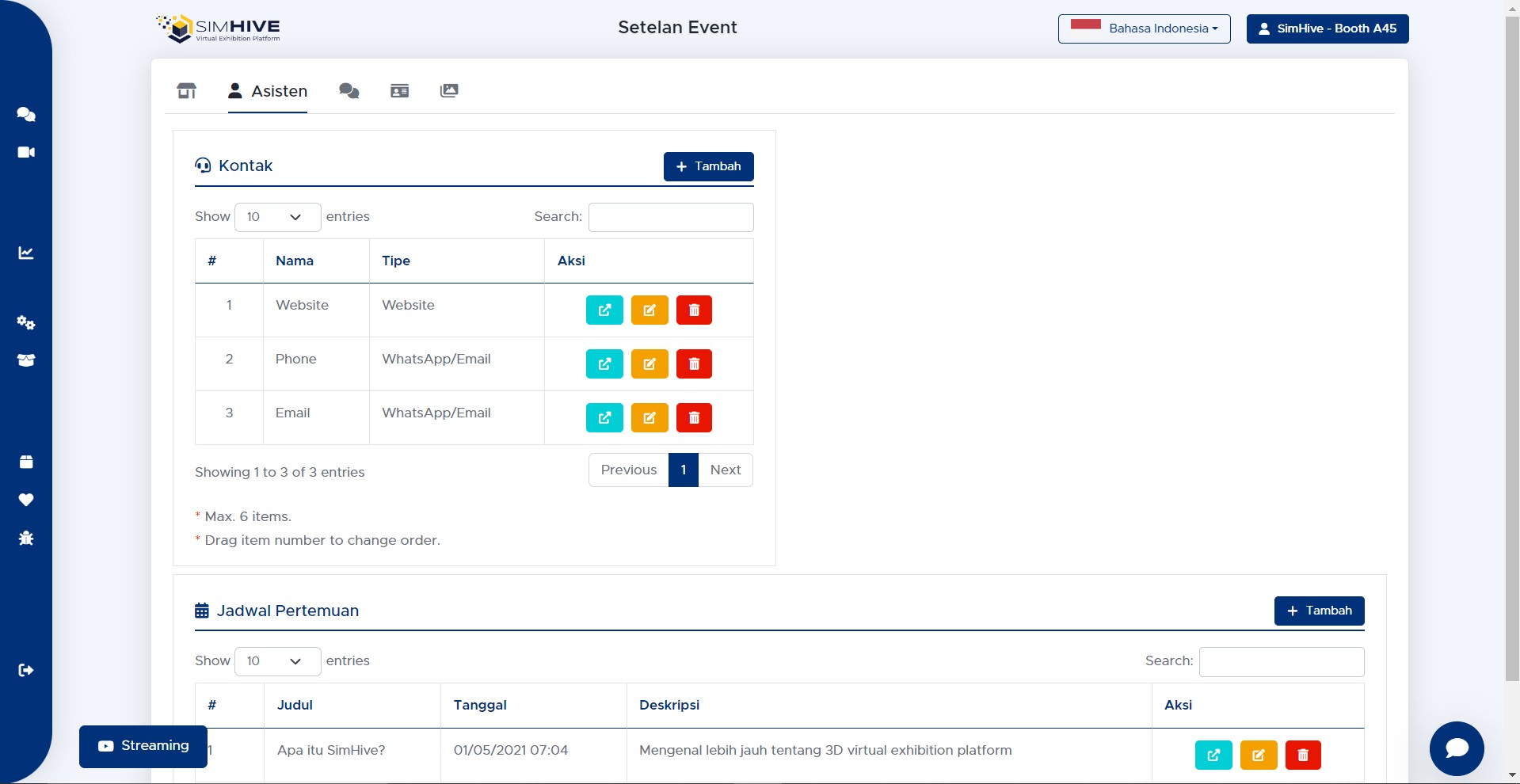1520x784 pixels.
Task: Delete the Phone contact row
Action: [x=694, y=364]
